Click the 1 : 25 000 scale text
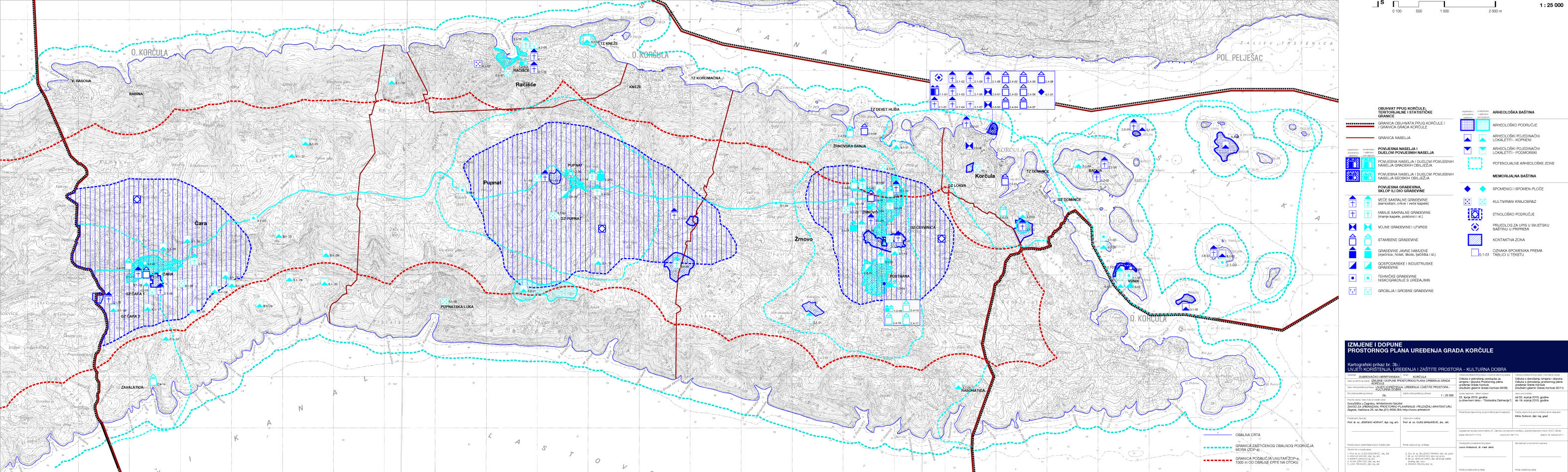This screenshot has height=472, width=1568. [1551, 5]
